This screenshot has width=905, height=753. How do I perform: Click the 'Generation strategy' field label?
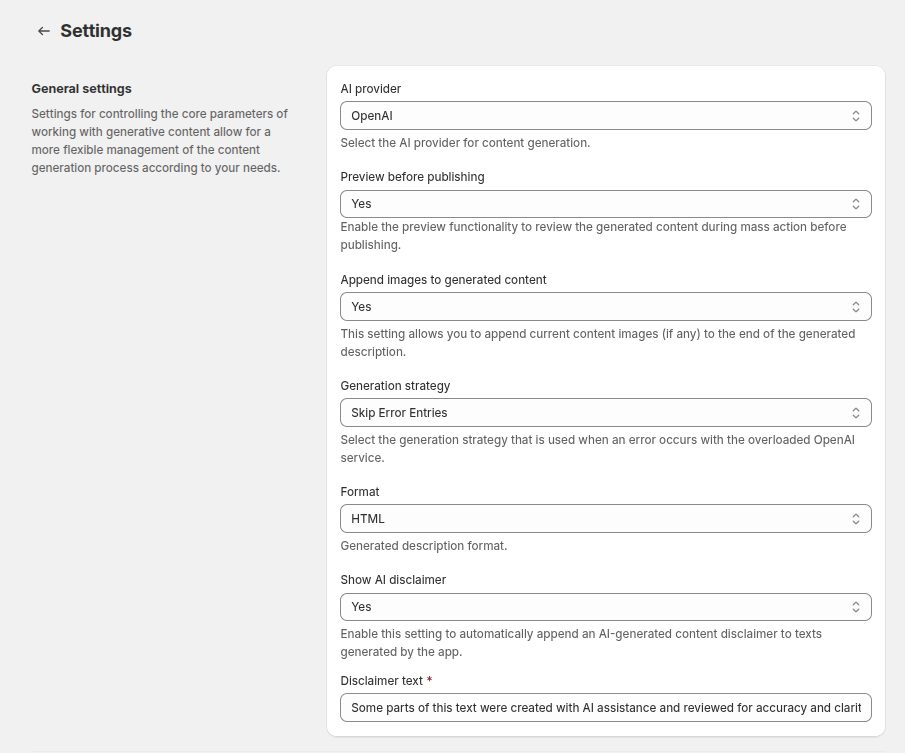point(395,386)
